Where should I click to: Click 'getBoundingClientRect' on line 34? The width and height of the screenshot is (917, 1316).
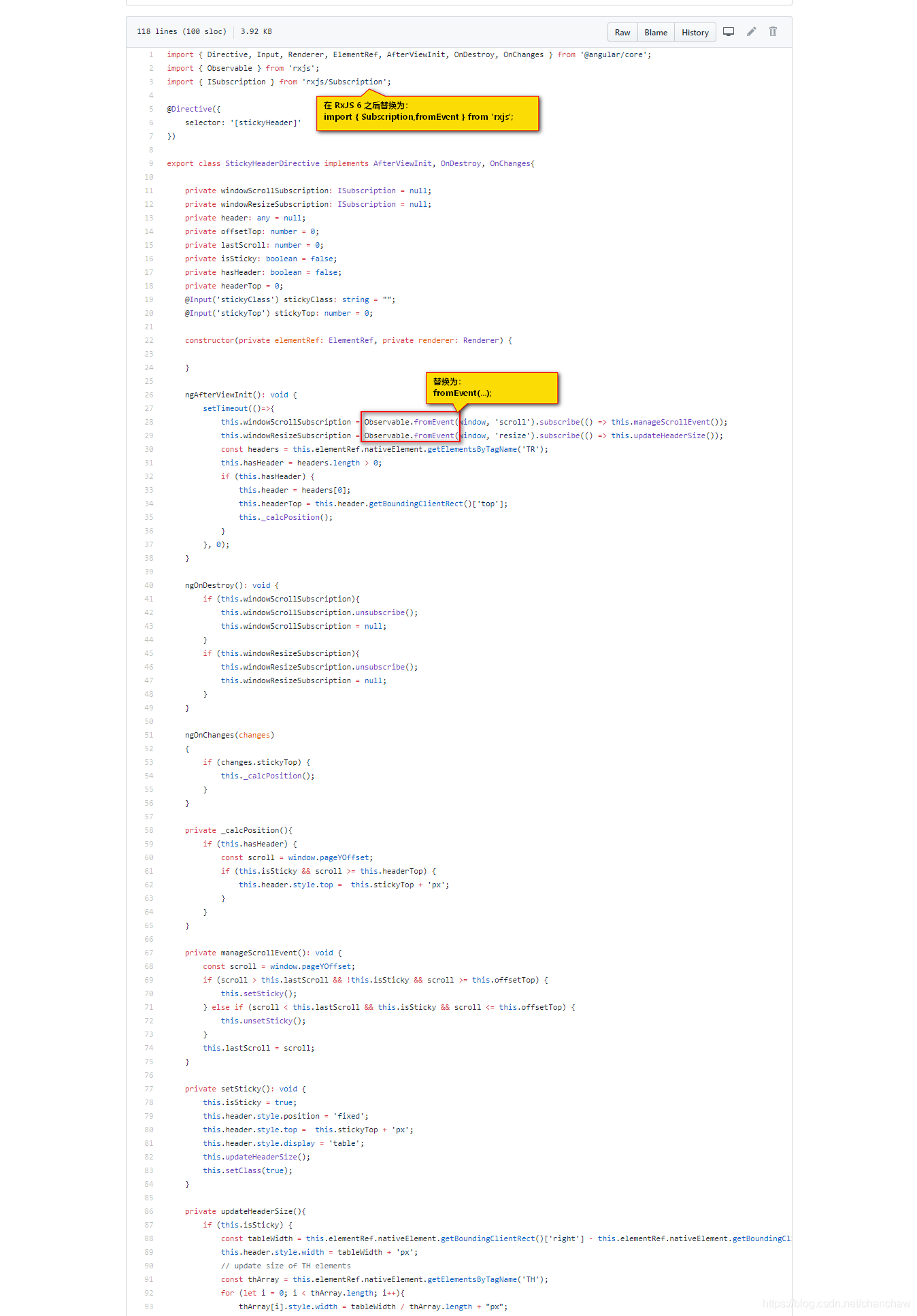pos(416,504)
